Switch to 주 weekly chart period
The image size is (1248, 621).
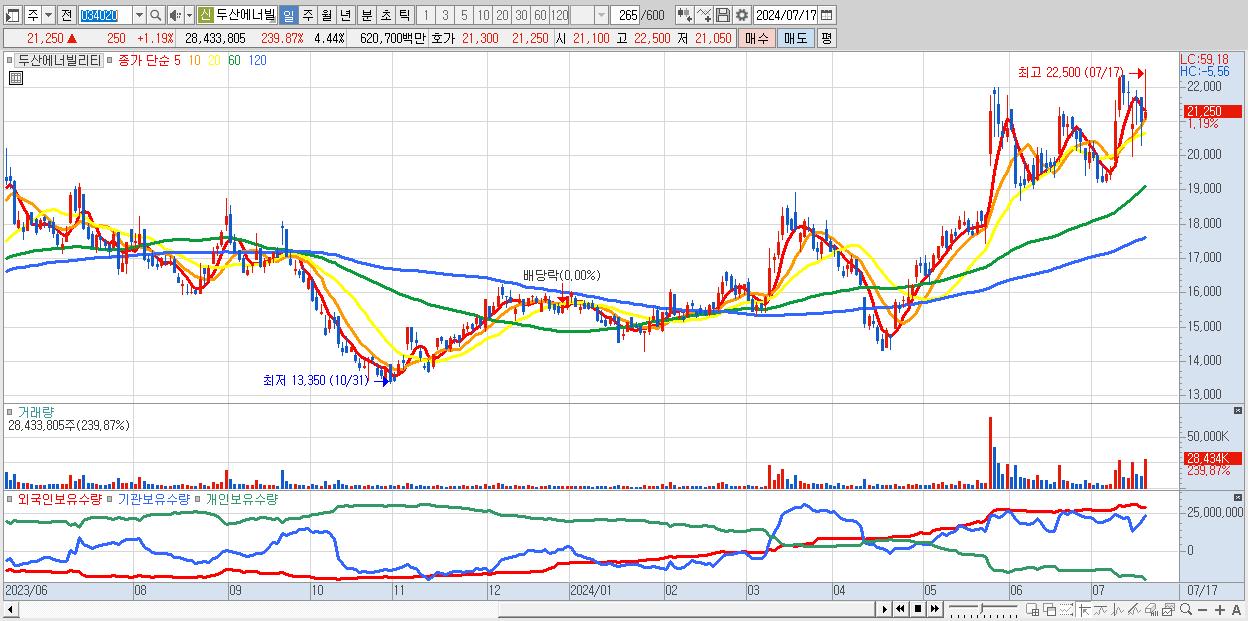(x=307, y=15)
